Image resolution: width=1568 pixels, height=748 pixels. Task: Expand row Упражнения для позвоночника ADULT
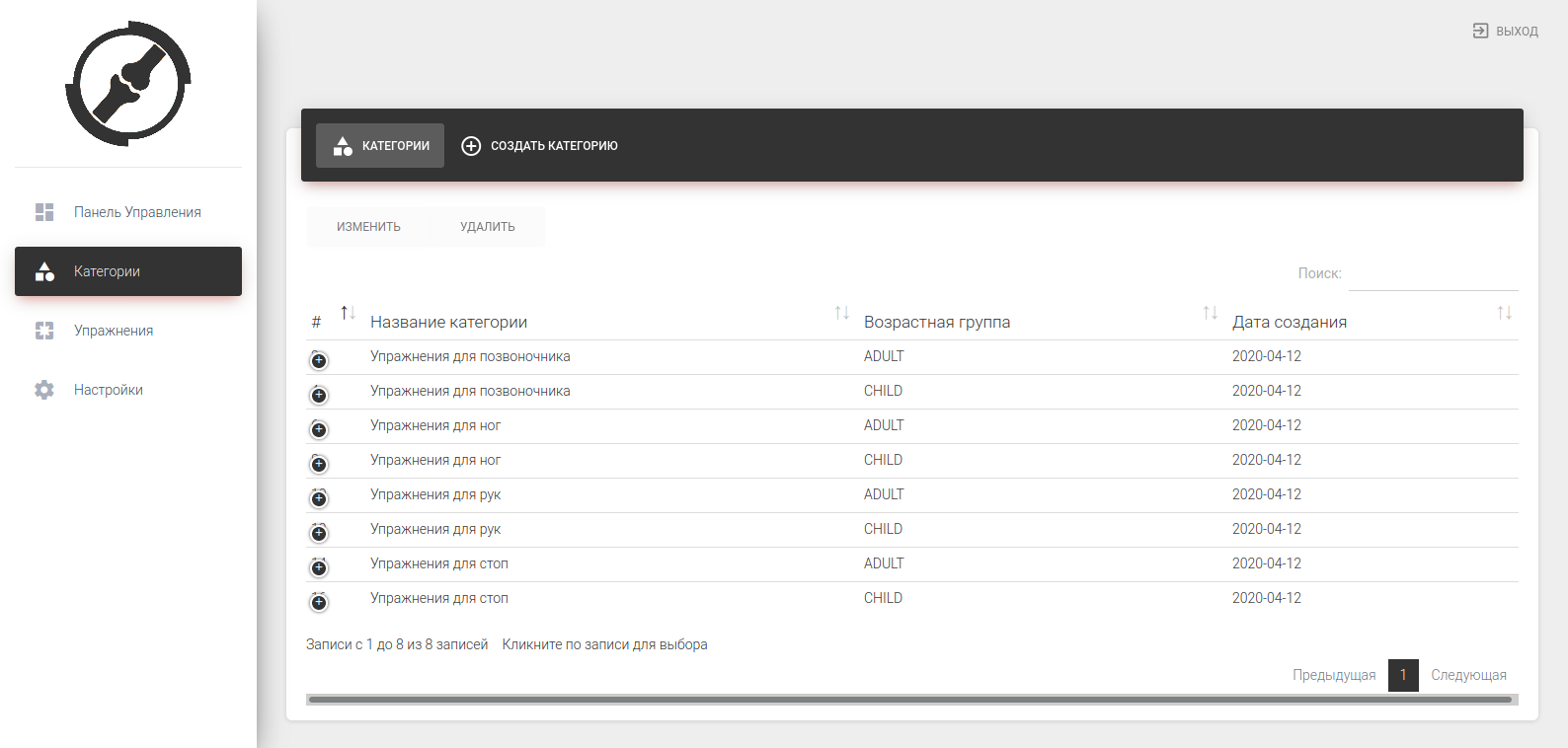pyautogui.click(x=319, y=360)
